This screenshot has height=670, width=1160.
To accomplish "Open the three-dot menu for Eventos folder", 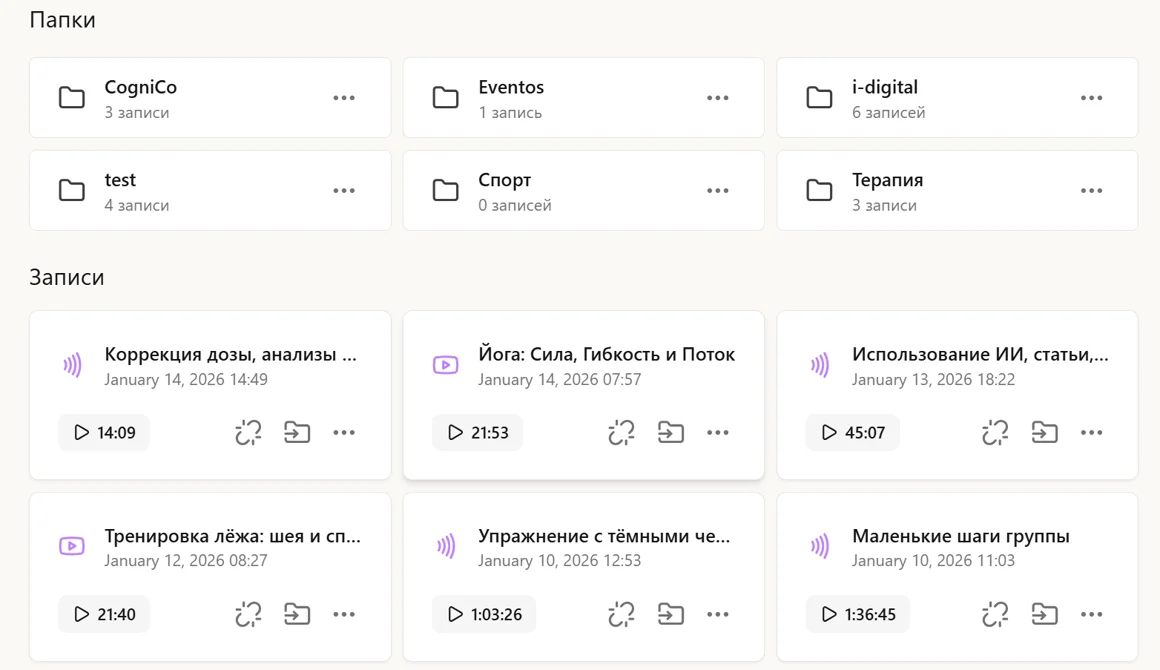I will coord(717,98).
